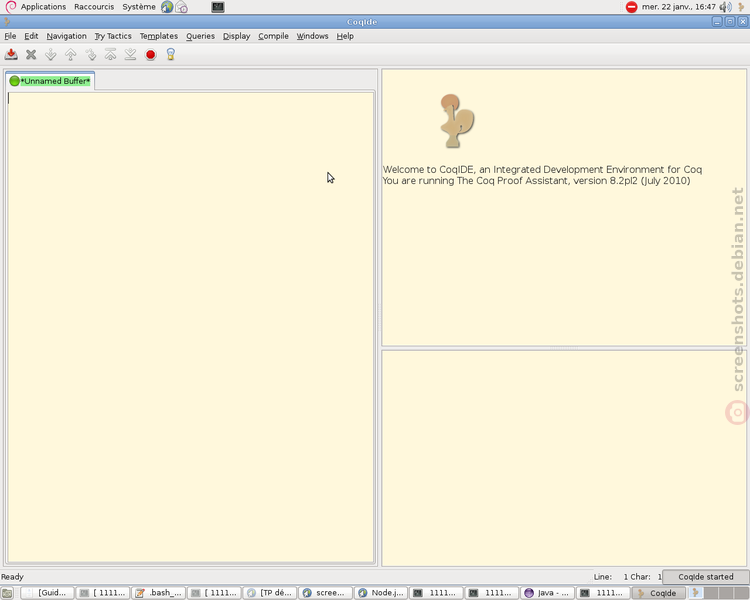Click the red Interrupt computations icon
This screenshot has width=750, height=600.
click(x=151, y=55)
